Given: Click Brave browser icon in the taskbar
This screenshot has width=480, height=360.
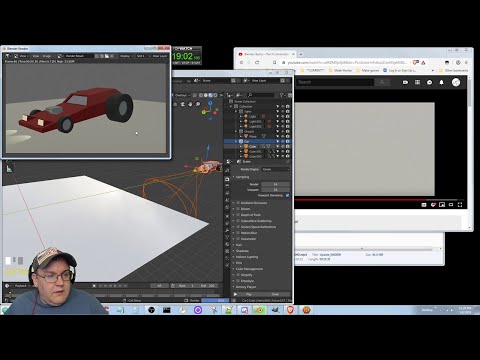Looking at the screenshot, I should pos(290,310).
